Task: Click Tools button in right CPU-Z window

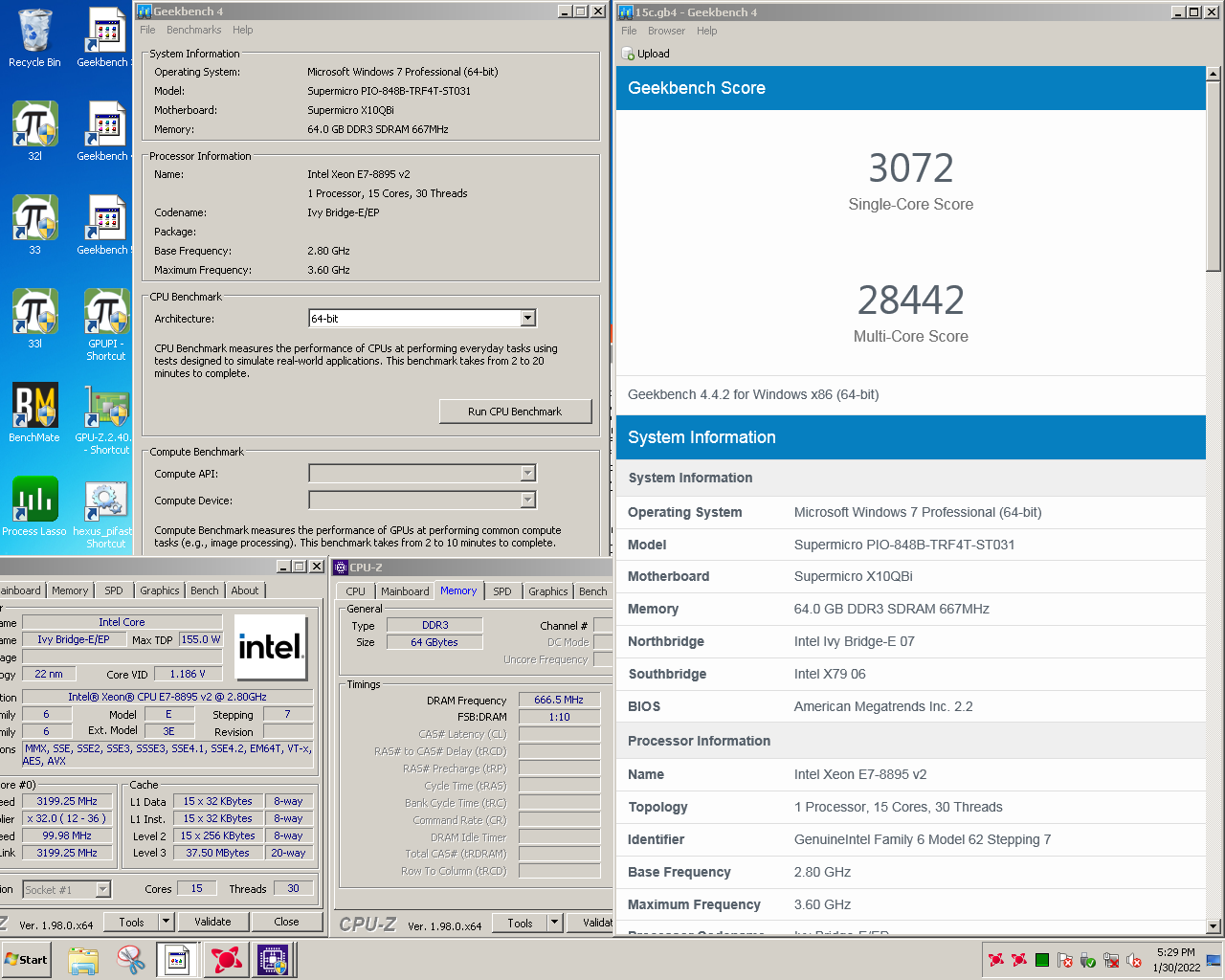Action: 520,923
